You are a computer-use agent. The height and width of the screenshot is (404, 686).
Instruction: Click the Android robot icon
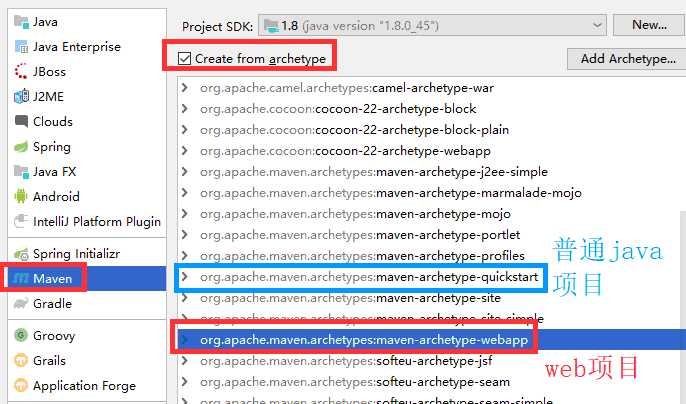21,196
